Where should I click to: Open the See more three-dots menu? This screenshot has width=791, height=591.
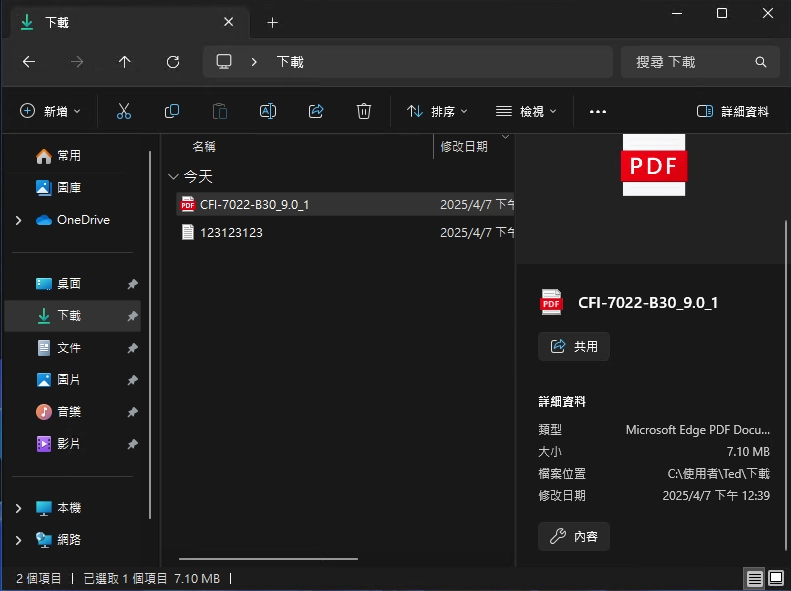click(598, 111)
